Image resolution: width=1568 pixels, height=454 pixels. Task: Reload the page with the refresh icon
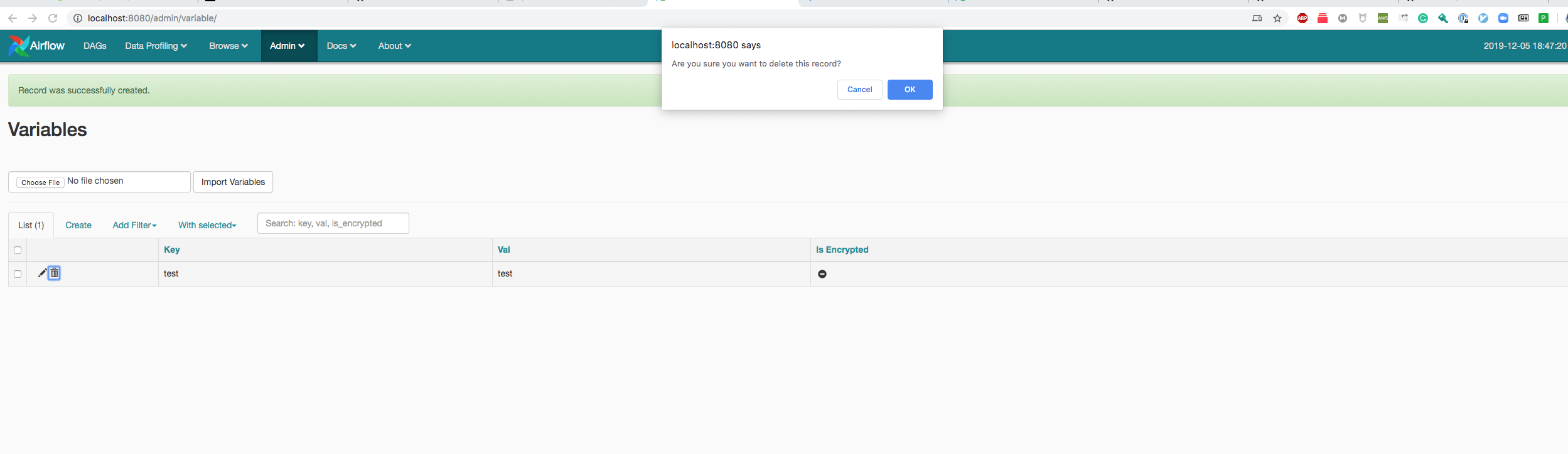coord(53,18)
